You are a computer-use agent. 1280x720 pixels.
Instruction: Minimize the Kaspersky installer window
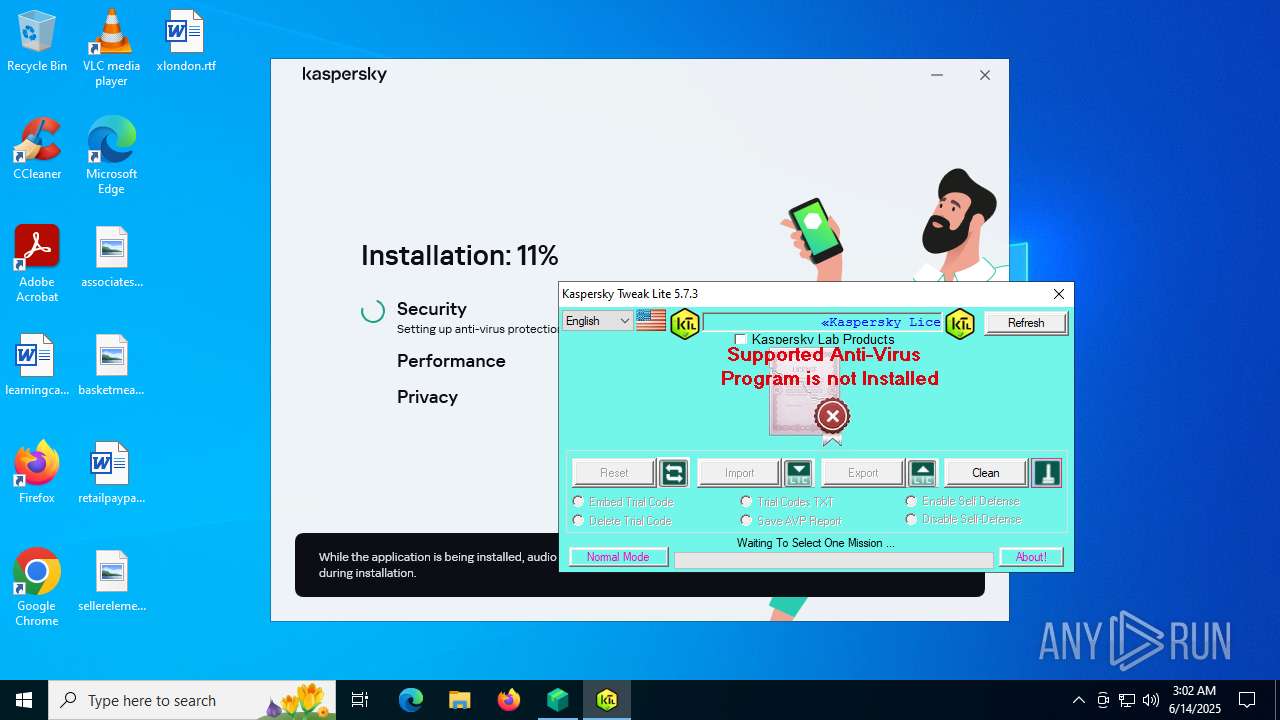point(937,75)
